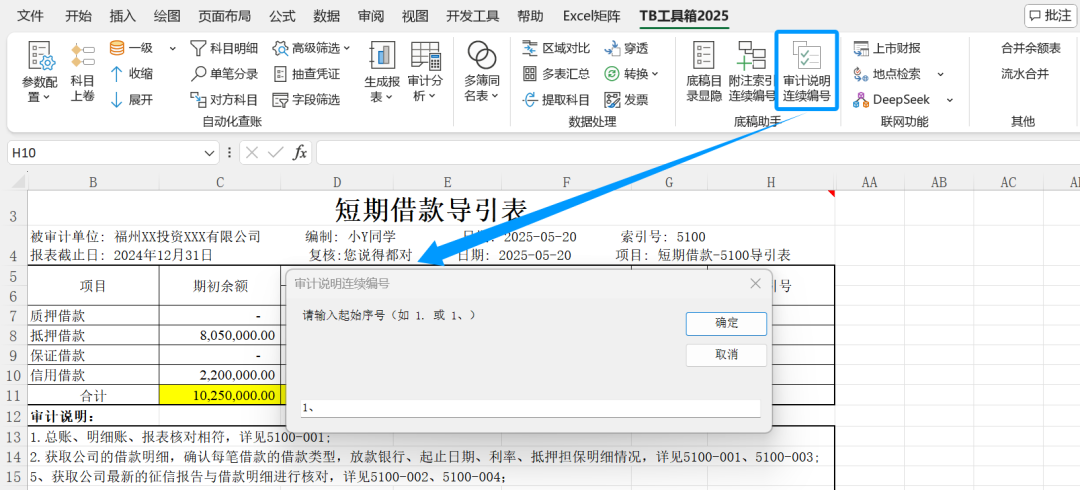Click the 转换 tool
The image size is (1080, 490).
tap(631, 74)
